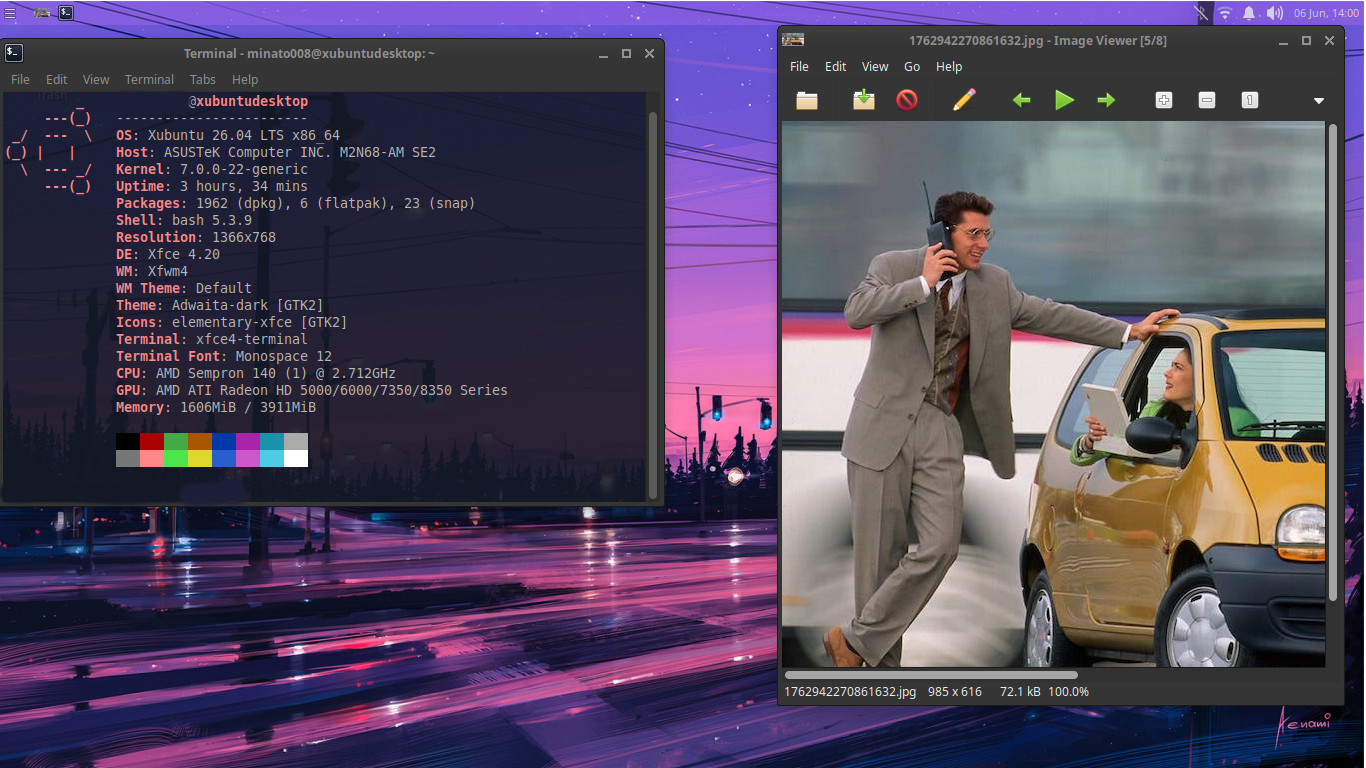This screenshot has height=768, width=1366.
Task: Click the Terminal window title bar icon
Action: tap(14, 53)
